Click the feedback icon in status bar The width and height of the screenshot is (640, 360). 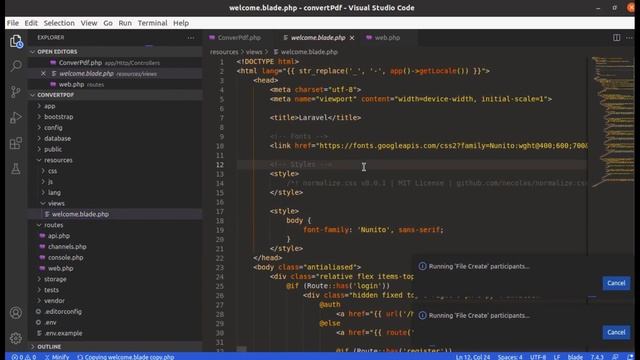pos(615,357)
